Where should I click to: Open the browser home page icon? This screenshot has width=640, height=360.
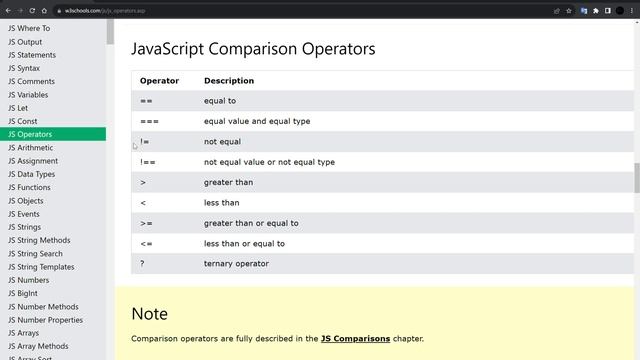tap(44, 11)
